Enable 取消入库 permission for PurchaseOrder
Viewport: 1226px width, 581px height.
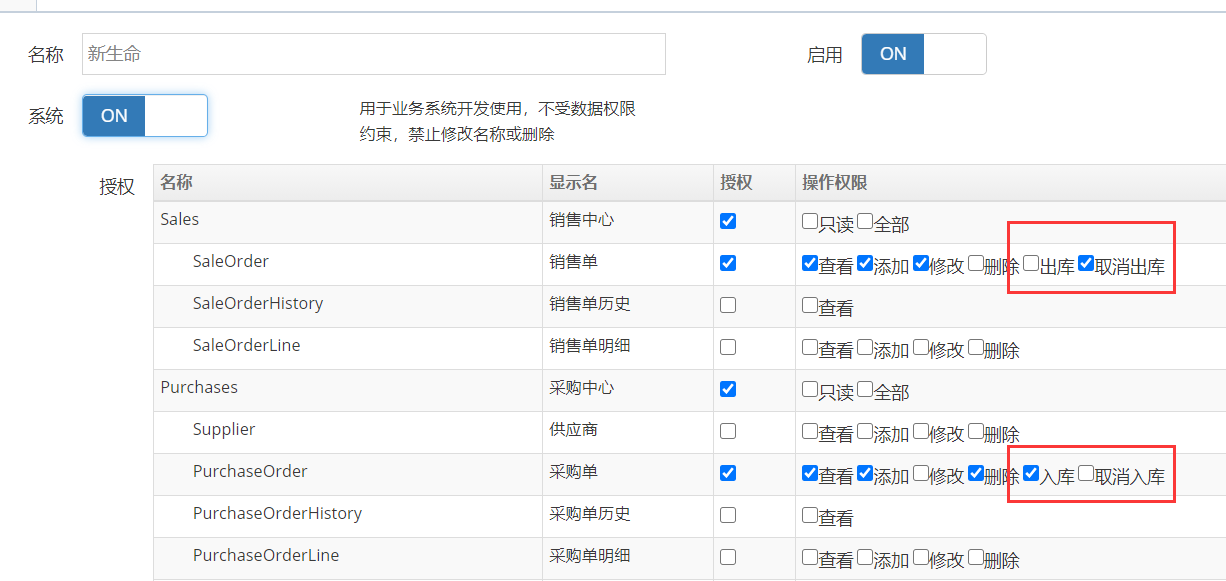pos(1086,474)
